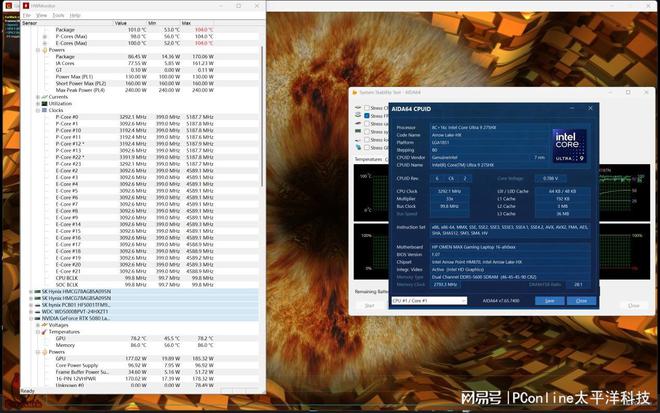Click the drive icon beside WDC WD5000BPVT
The image size is (660, 413).
coord(37,312)
